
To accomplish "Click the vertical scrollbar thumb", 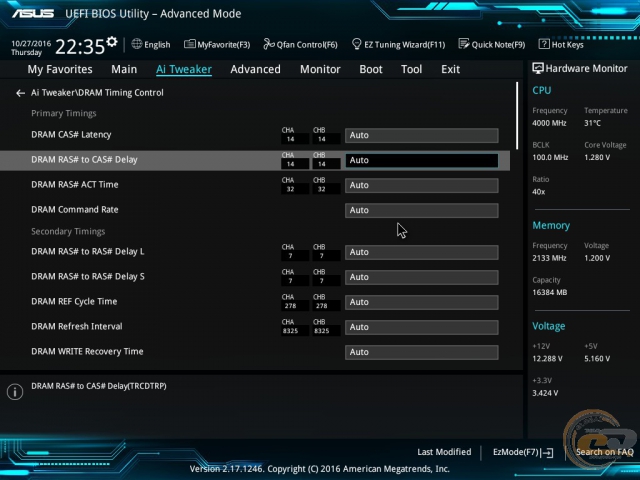I will (517, 116).
